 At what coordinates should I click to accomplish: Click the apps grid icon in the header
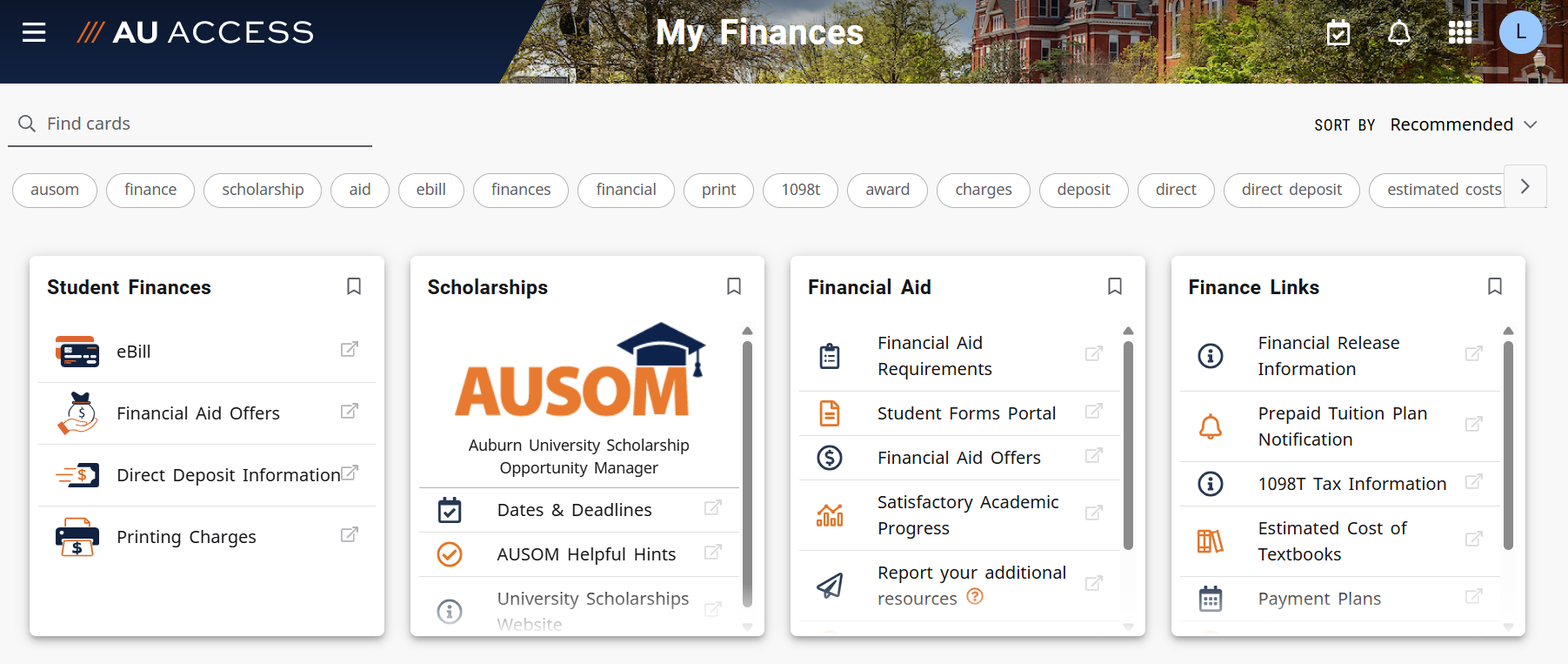click(1460, 32)
